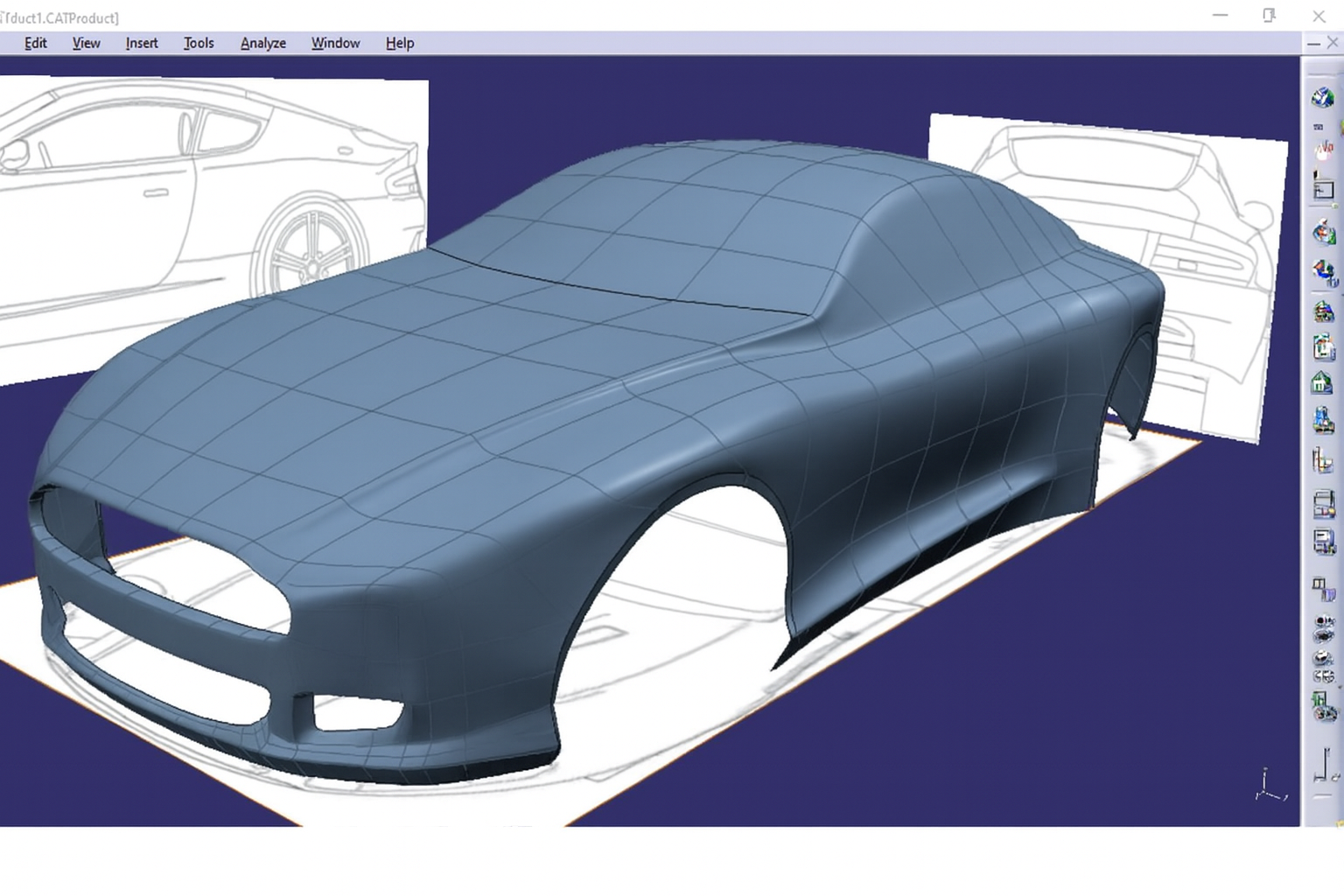
Task: Open the Insert menu
Action: (x=142, y=43)
